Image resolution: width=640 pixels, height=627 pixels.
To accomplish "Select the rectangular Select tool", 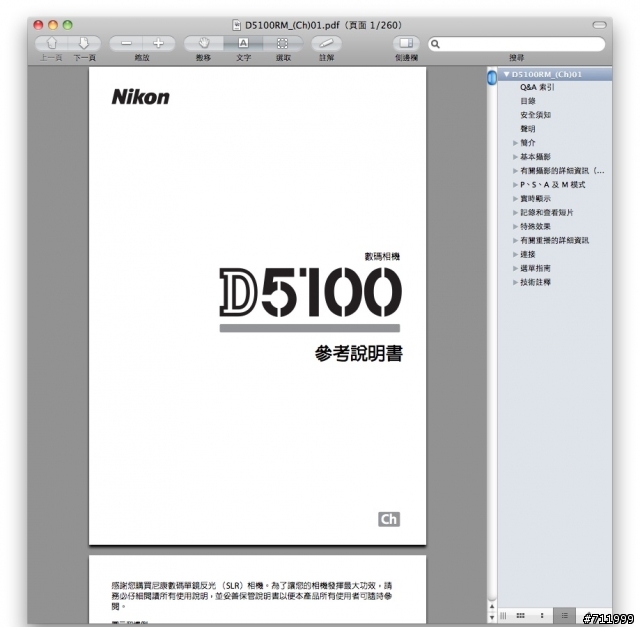I will point(283,43).
